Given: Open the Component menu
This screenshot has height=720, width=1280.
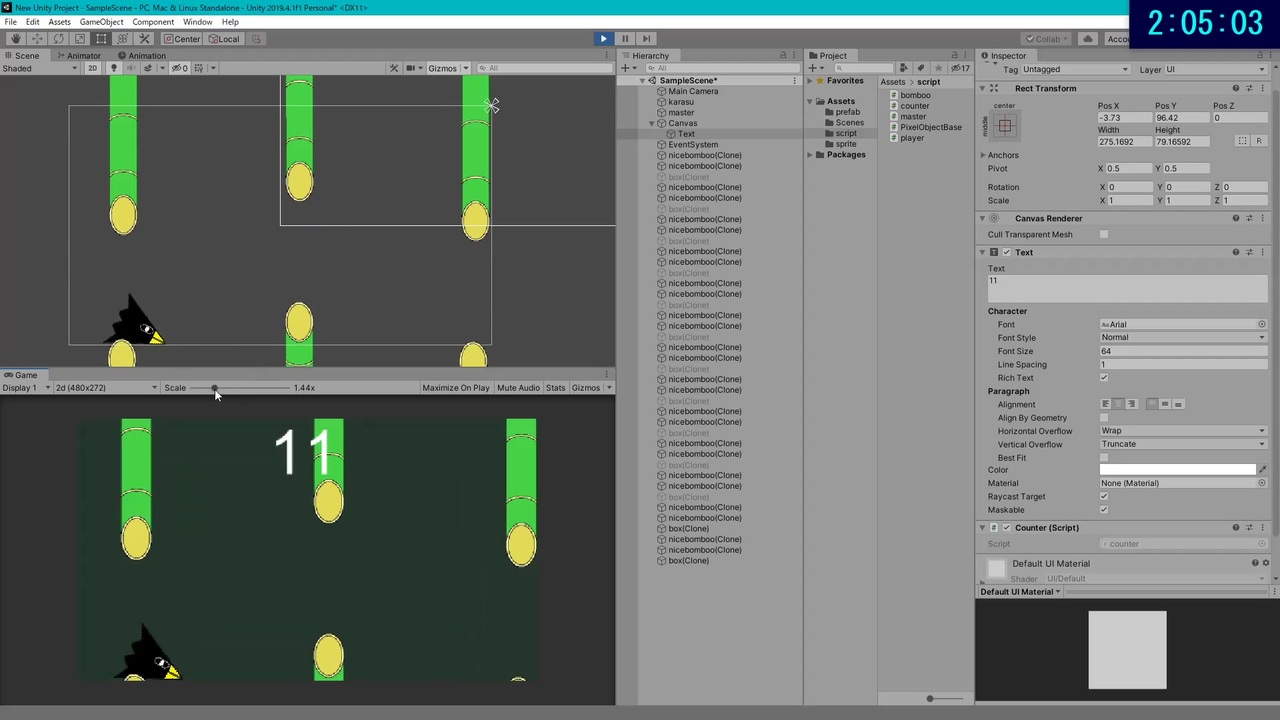Looking at the screenshot, I should (153, 22).
